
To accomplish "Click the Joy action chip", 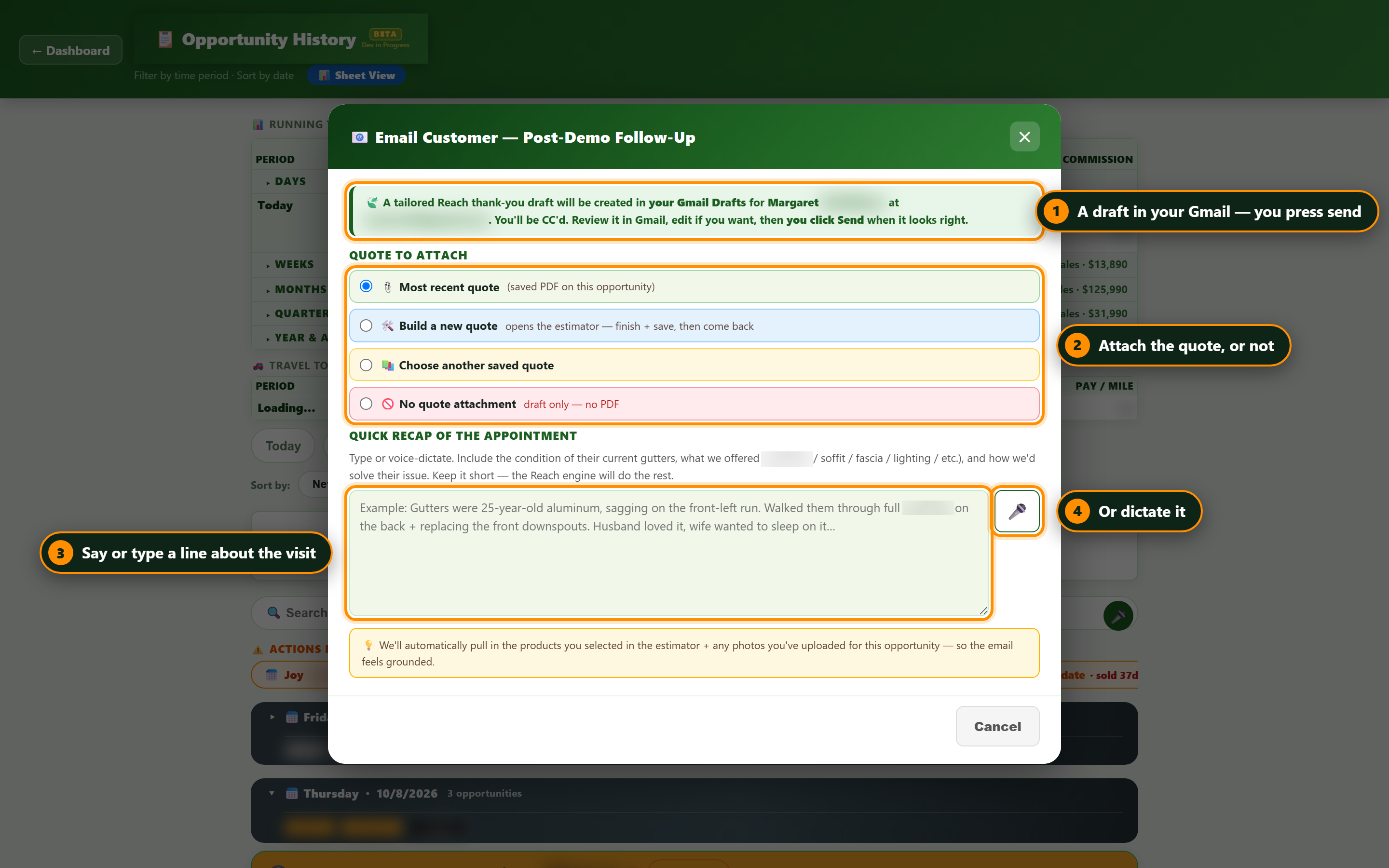I will click(x=290, y=675).
